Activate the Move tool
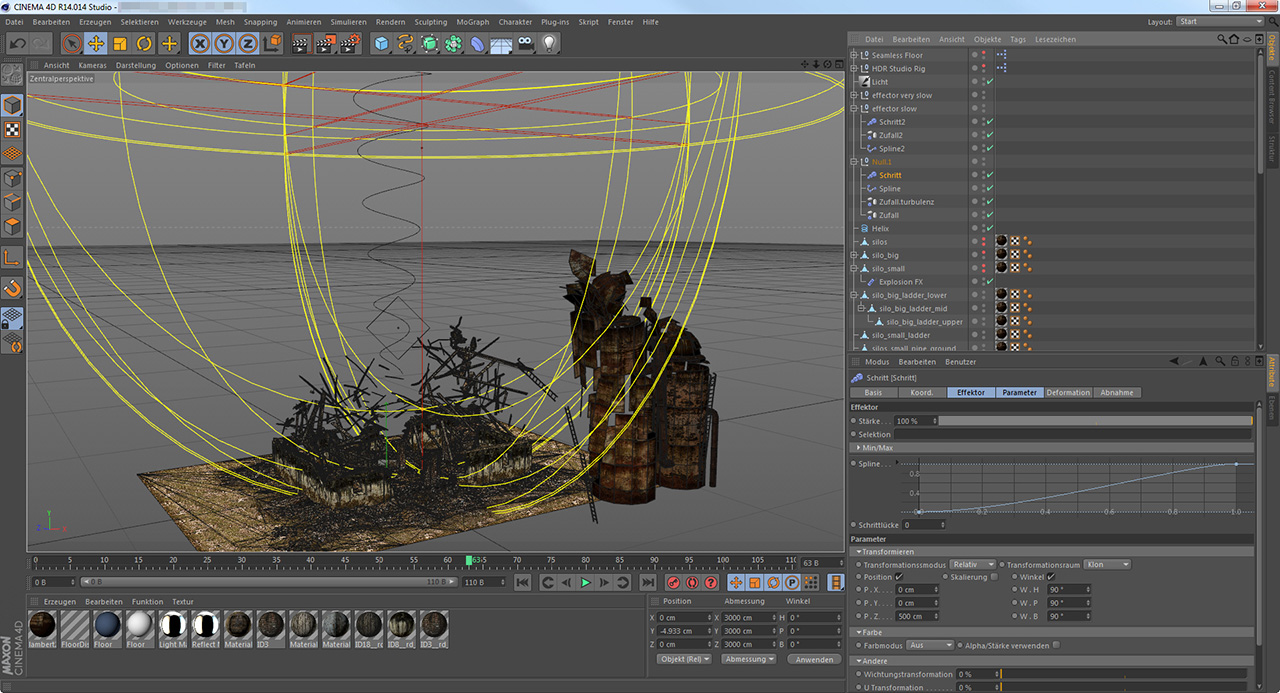This screenshot has height=693, width=1280. point(96,43)
